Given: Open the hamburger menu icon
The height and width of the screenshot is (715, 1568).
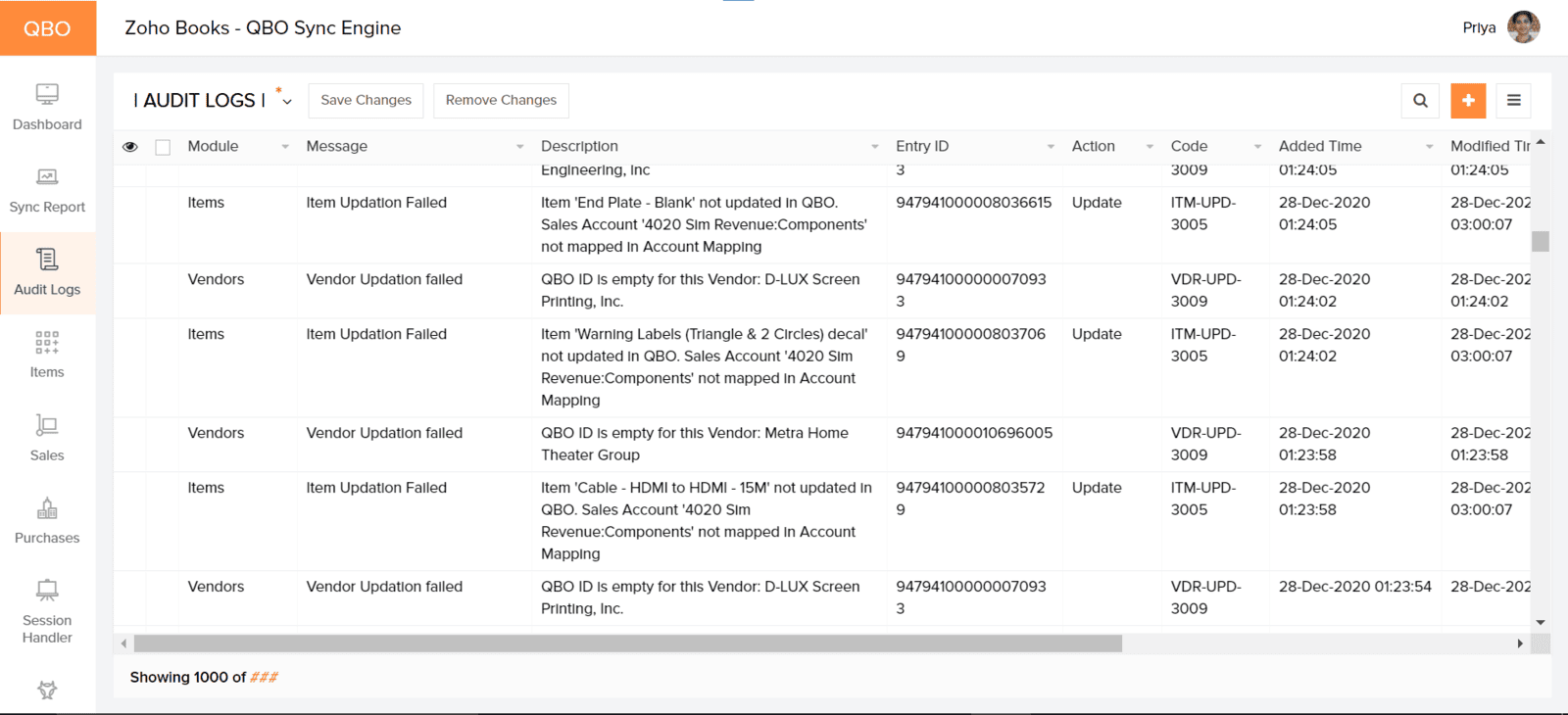Looking at the screenshot, I should [x=1514, y=100].
